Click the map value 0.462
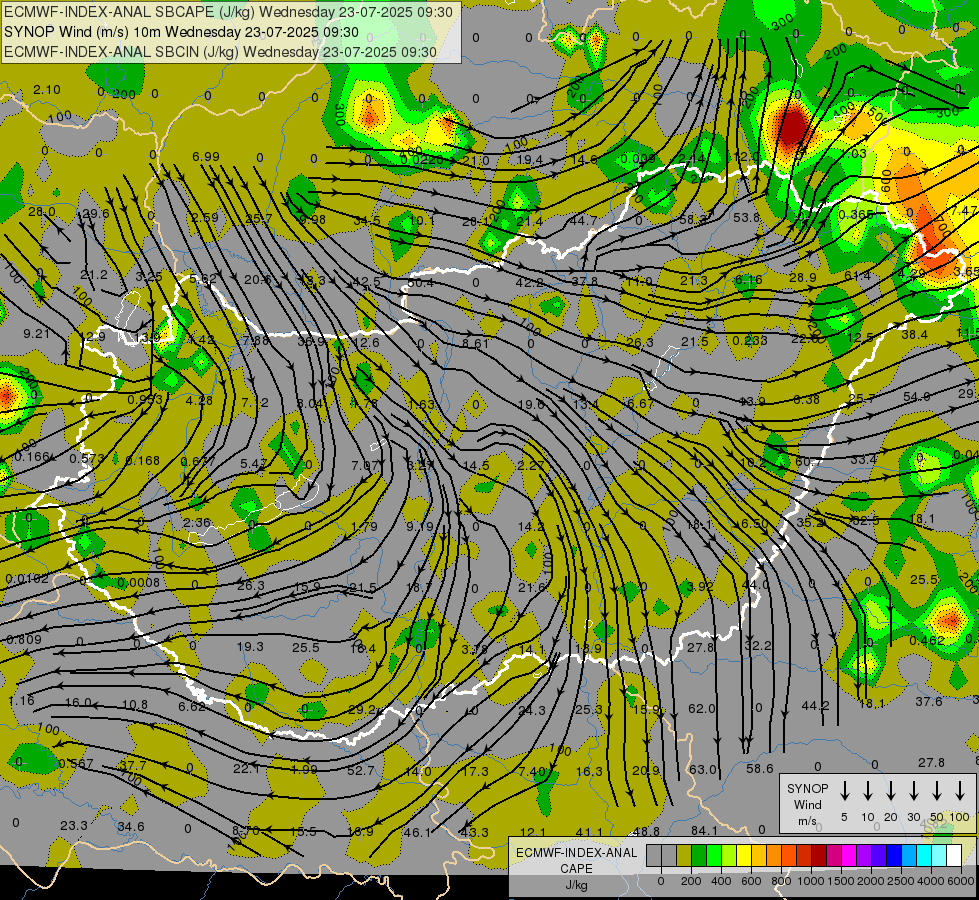The image size is (979, 900). coord(927,641)
